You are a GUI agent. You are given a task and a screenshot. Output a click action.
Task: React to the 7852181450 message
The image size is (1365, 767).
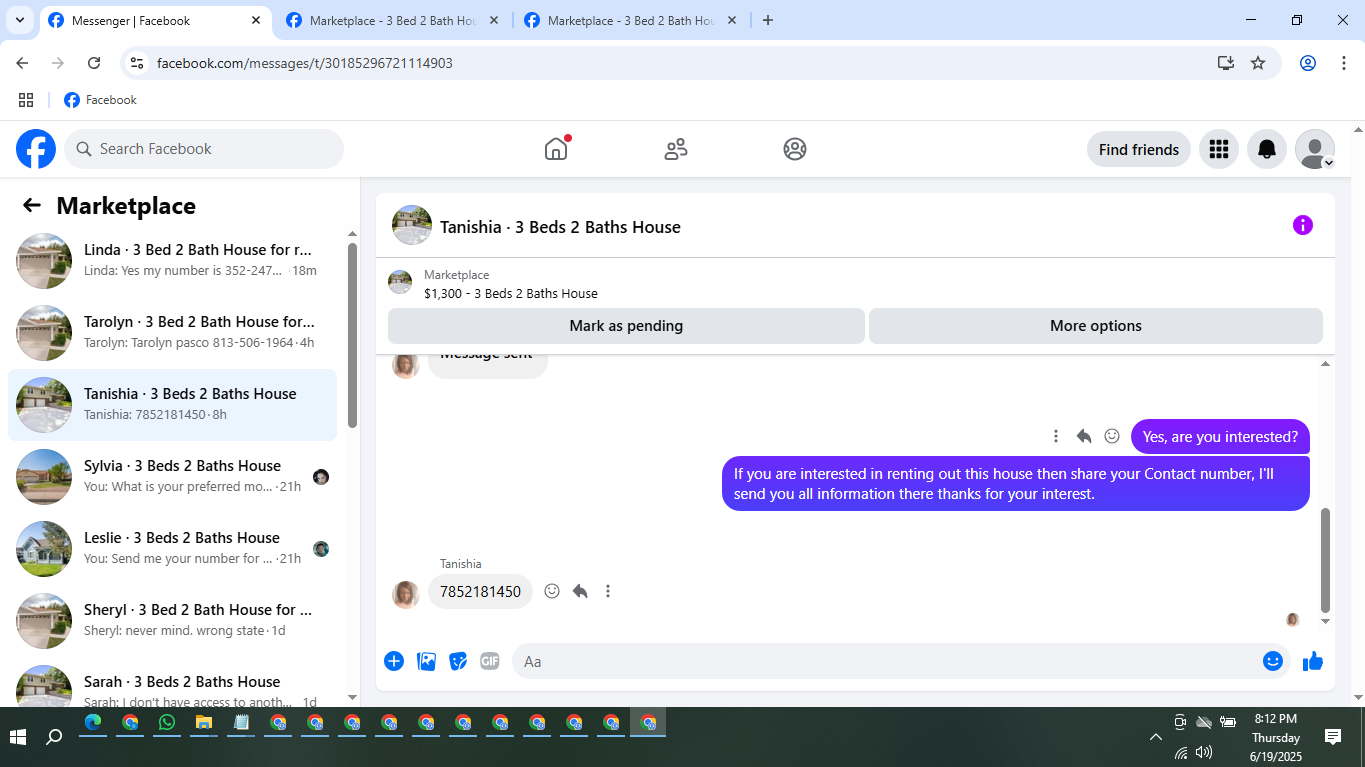[552, 591]
